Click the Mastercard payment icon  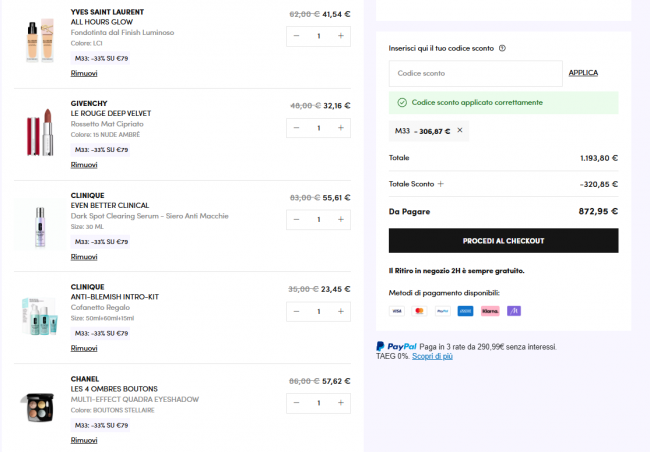pos(419,311)
